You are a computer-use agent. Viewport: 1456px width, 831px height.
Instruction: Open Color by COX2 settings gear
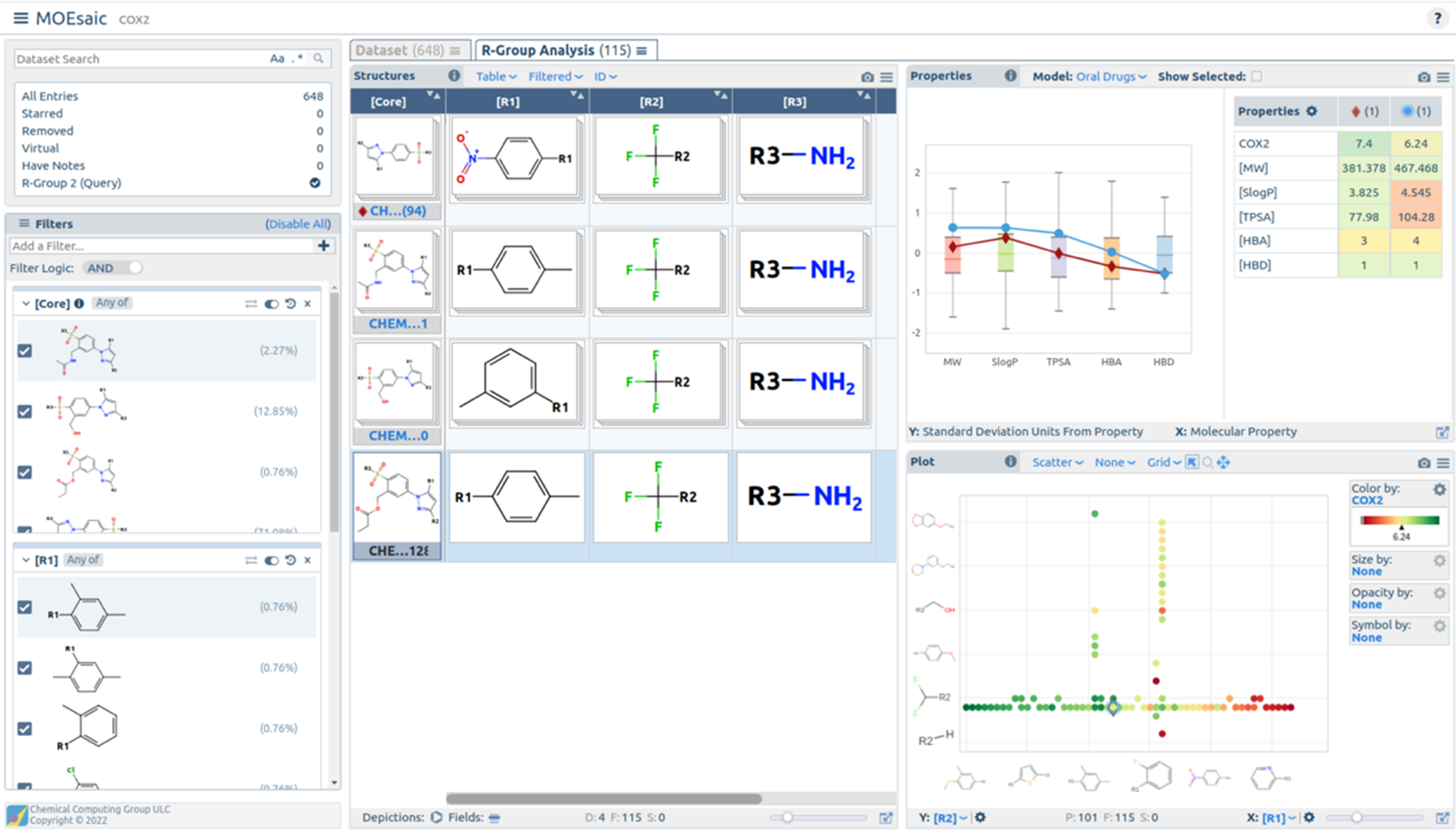pos(1440,490)
